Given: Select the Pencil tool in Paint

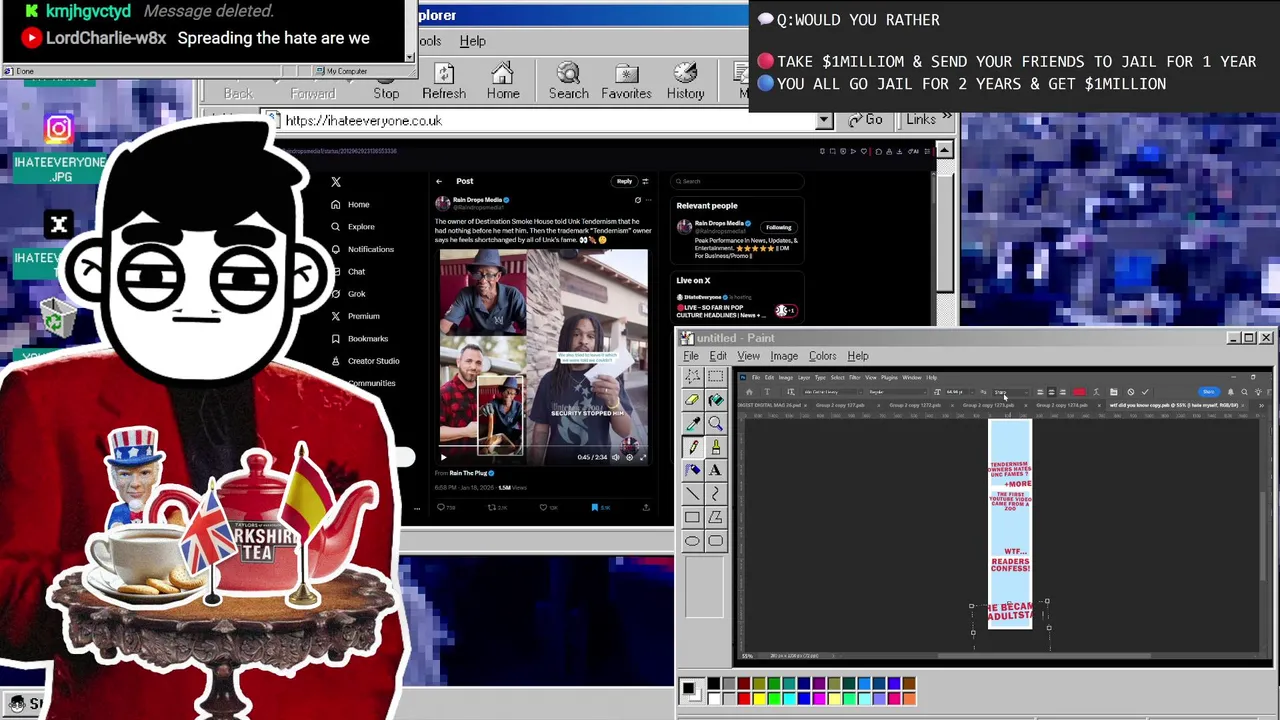Looking at the screenshot, I should 692,447.
